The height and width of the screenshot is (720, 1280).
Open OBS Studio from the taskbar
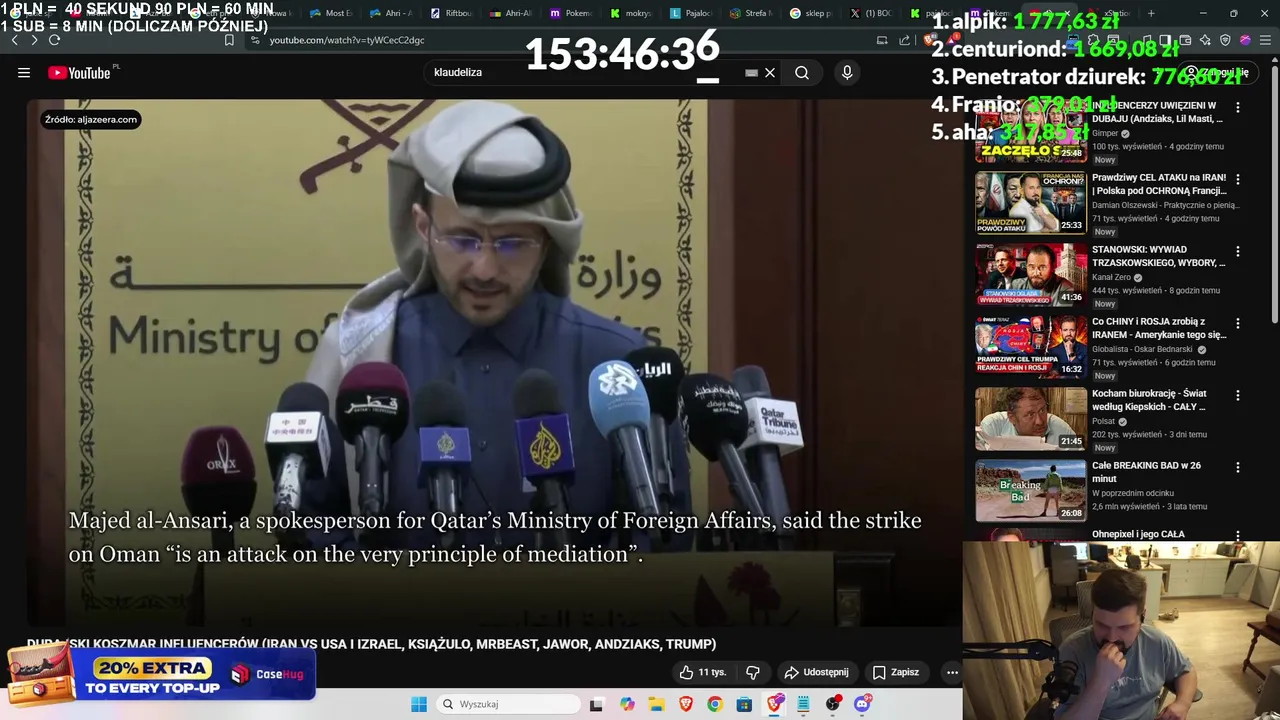tap(833, 704)
